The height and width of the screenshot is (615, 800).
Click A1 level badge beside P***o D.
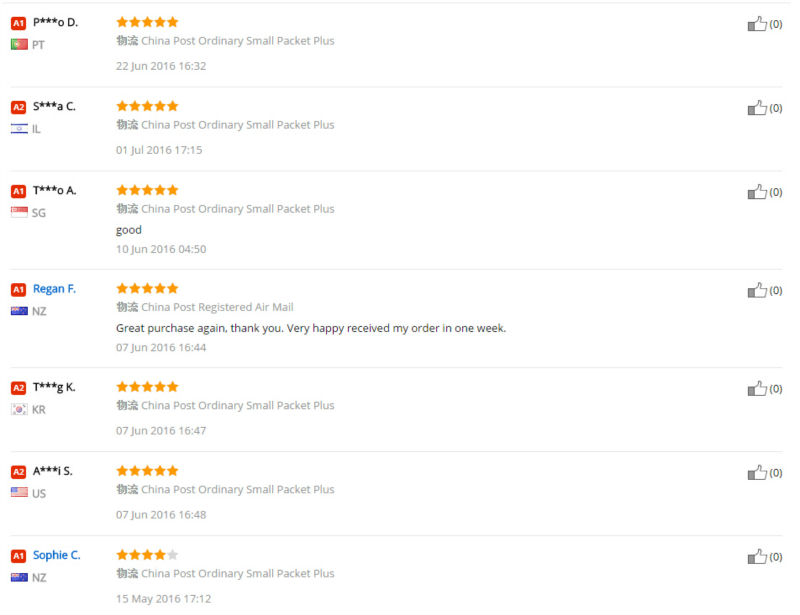(x=18, y=22)
